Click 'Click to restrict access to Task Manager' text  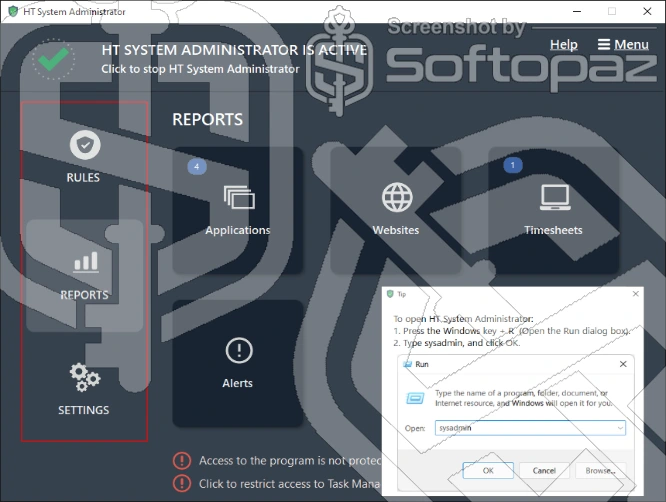289,484
